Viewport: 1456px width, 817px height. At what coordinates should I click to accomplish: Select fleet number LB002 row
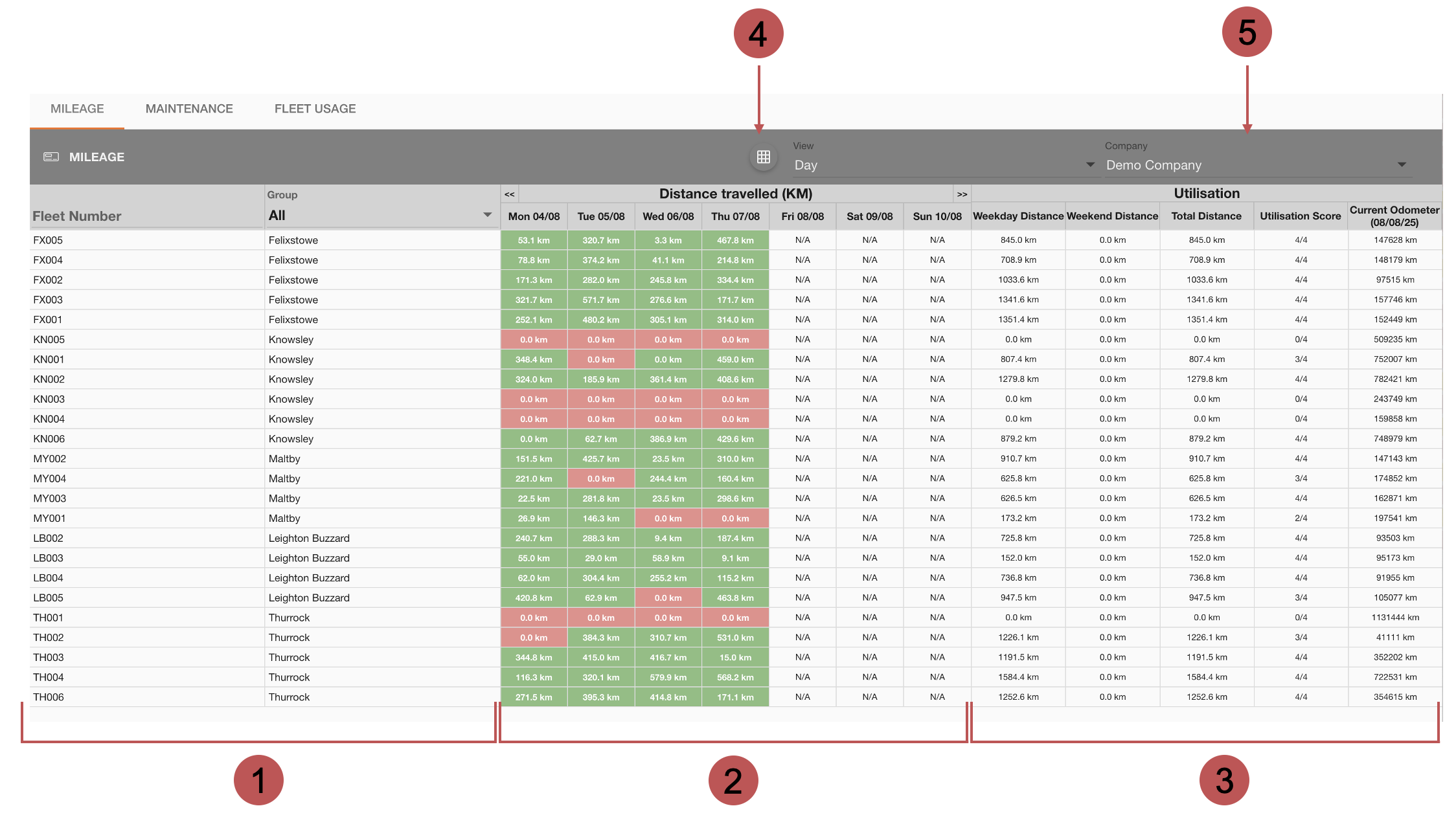click(49, 539)
